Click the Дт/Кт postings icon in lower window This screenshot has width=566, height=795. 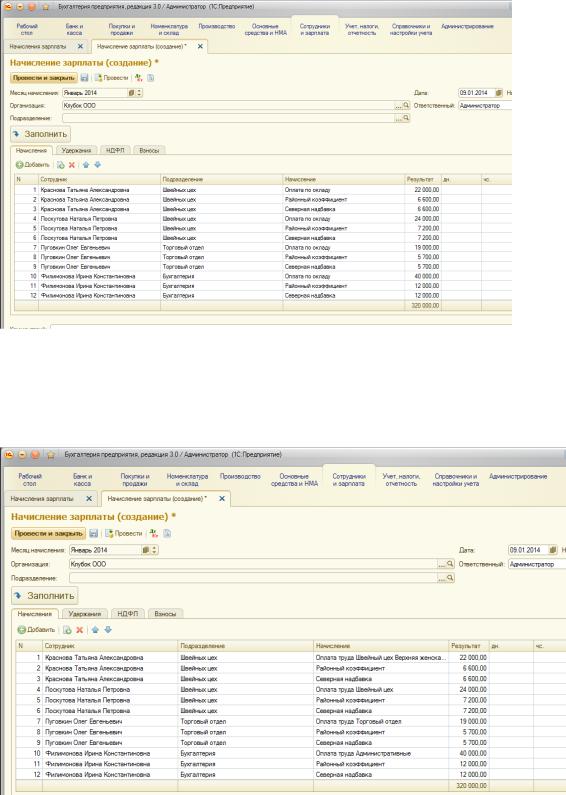[x=154, y=533]
